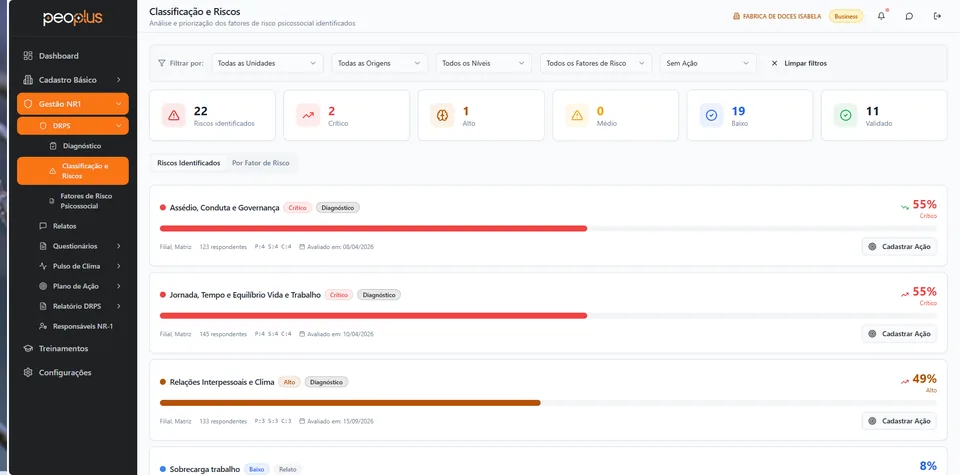
Task: Click the FABRICA DE DOCES ISABELA company label
Action: tap(777, 17)
